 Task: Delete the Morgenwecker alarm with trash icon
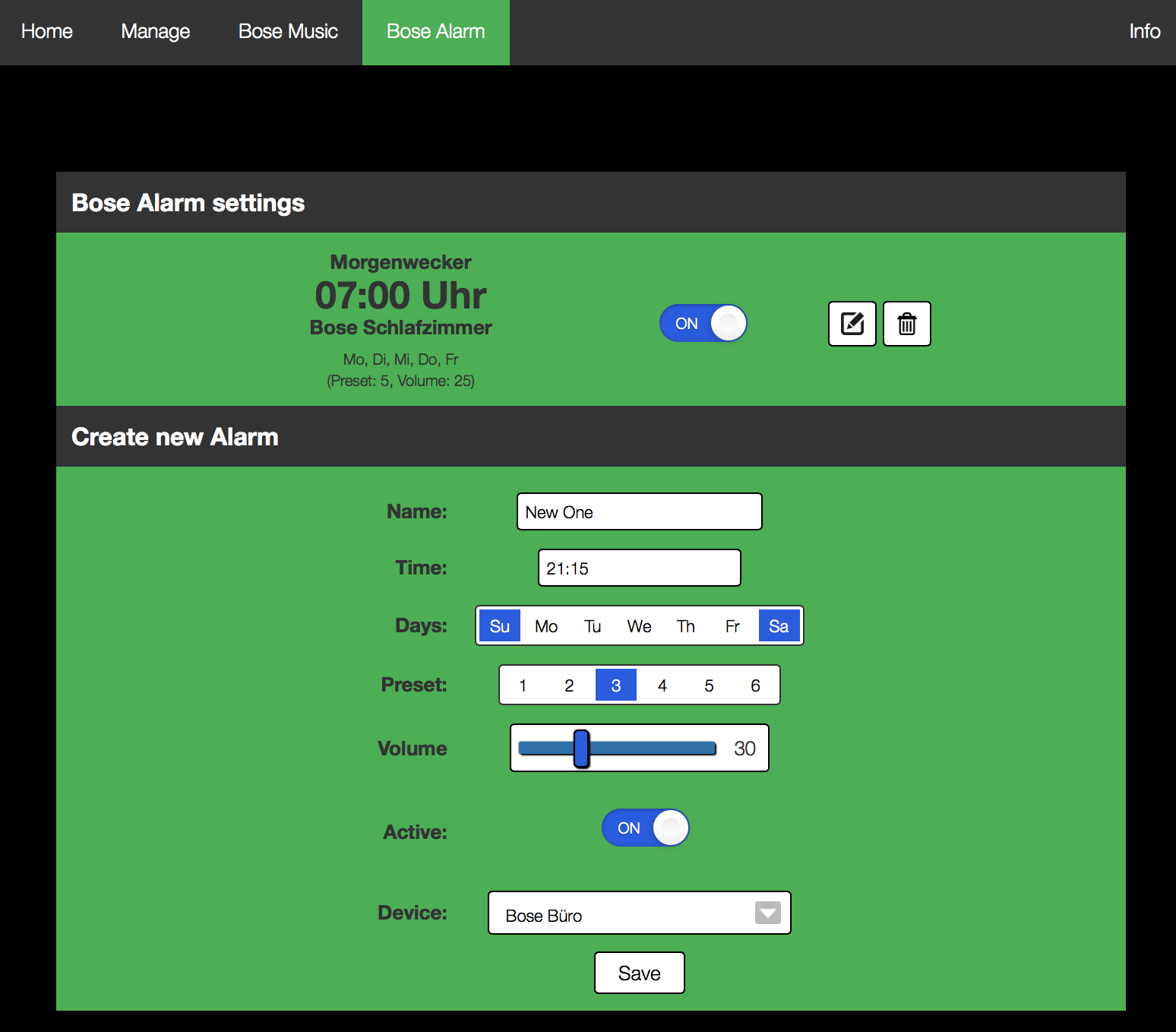pos(906,324)
